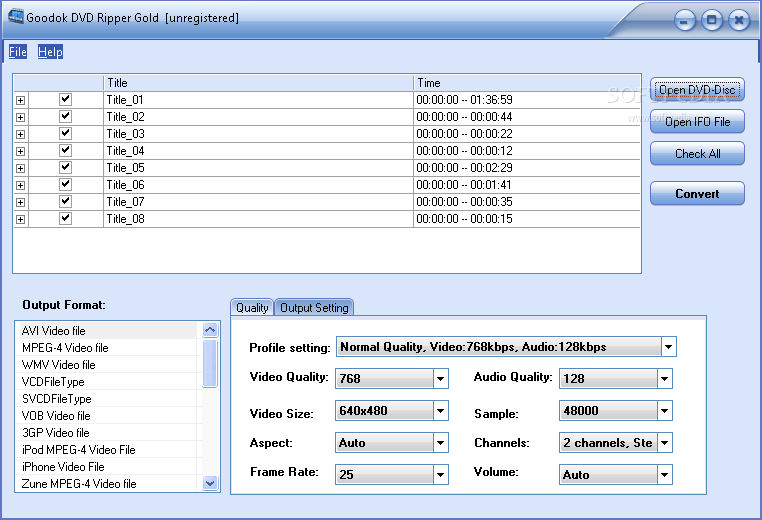Viewport: 762px width, 520px height.
Task: Select VOB Video file output format
Action: click(x=108, y=416)
